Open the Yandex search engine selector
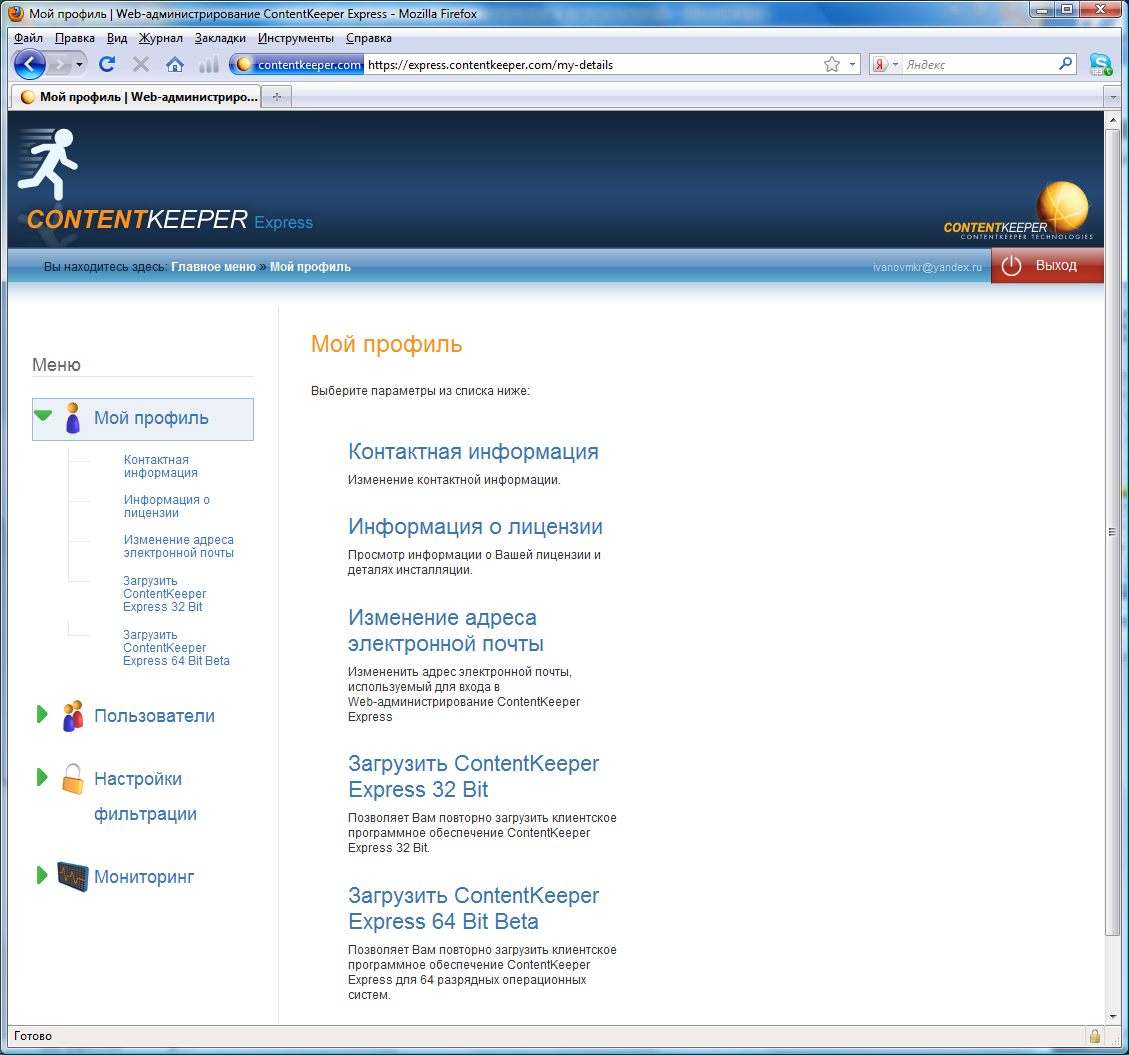The image size is (1129, 1055). point(886,65)
